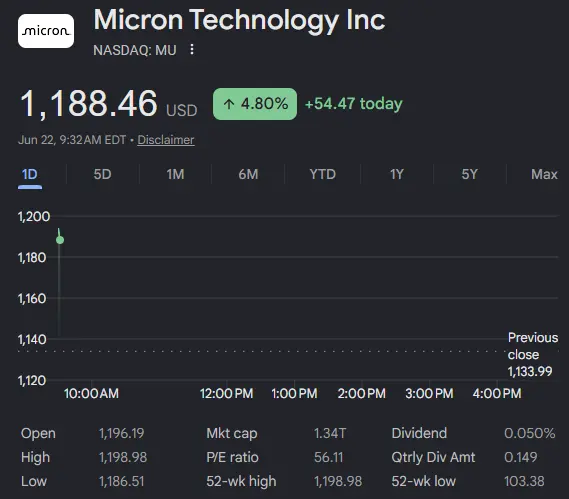
Task: Show the Max chart range
Action: pyautogui.click(x=544, y=174)
